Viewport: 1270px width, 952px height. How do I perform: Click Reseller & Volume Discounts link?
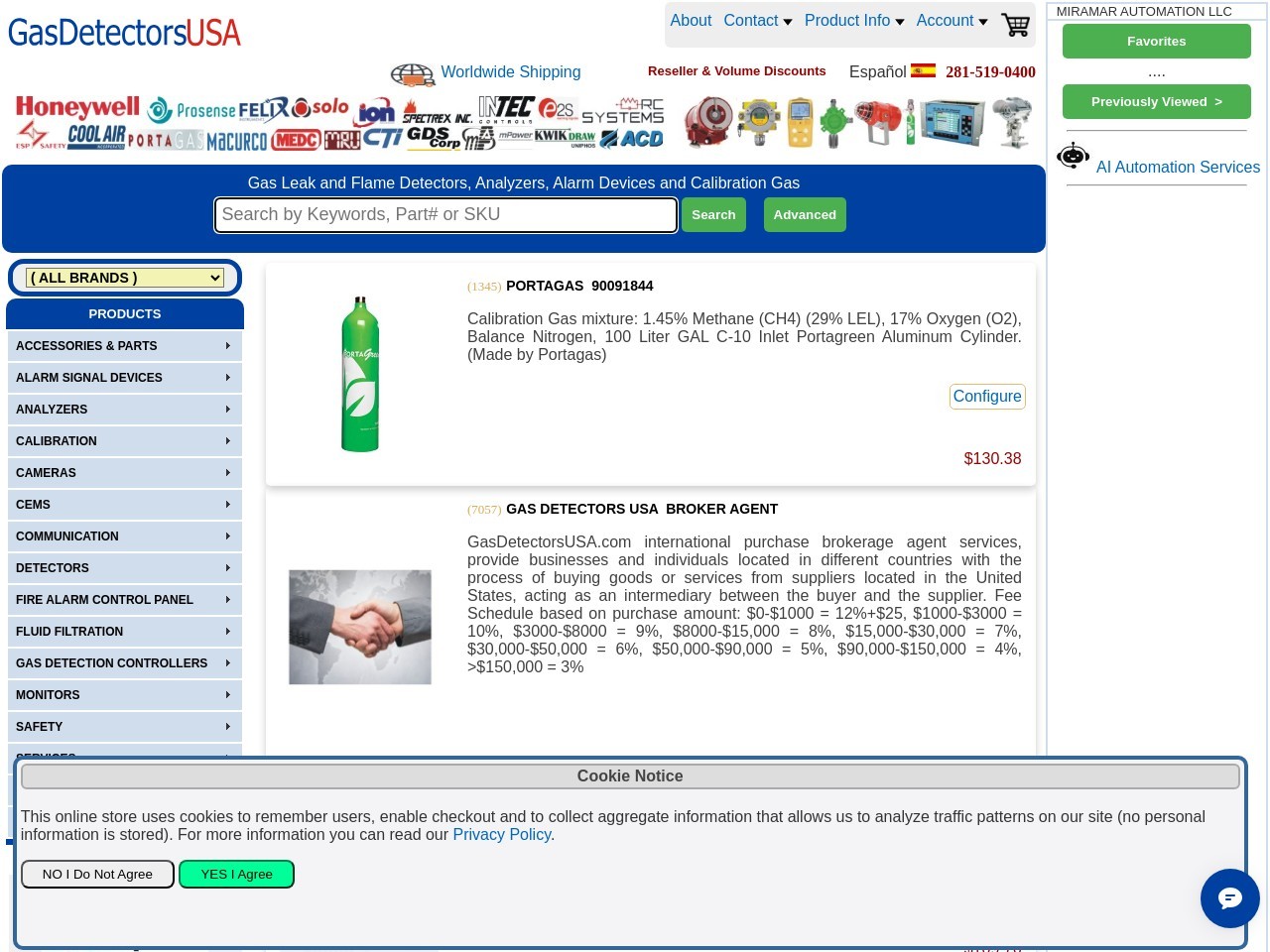tap(737, 71)
